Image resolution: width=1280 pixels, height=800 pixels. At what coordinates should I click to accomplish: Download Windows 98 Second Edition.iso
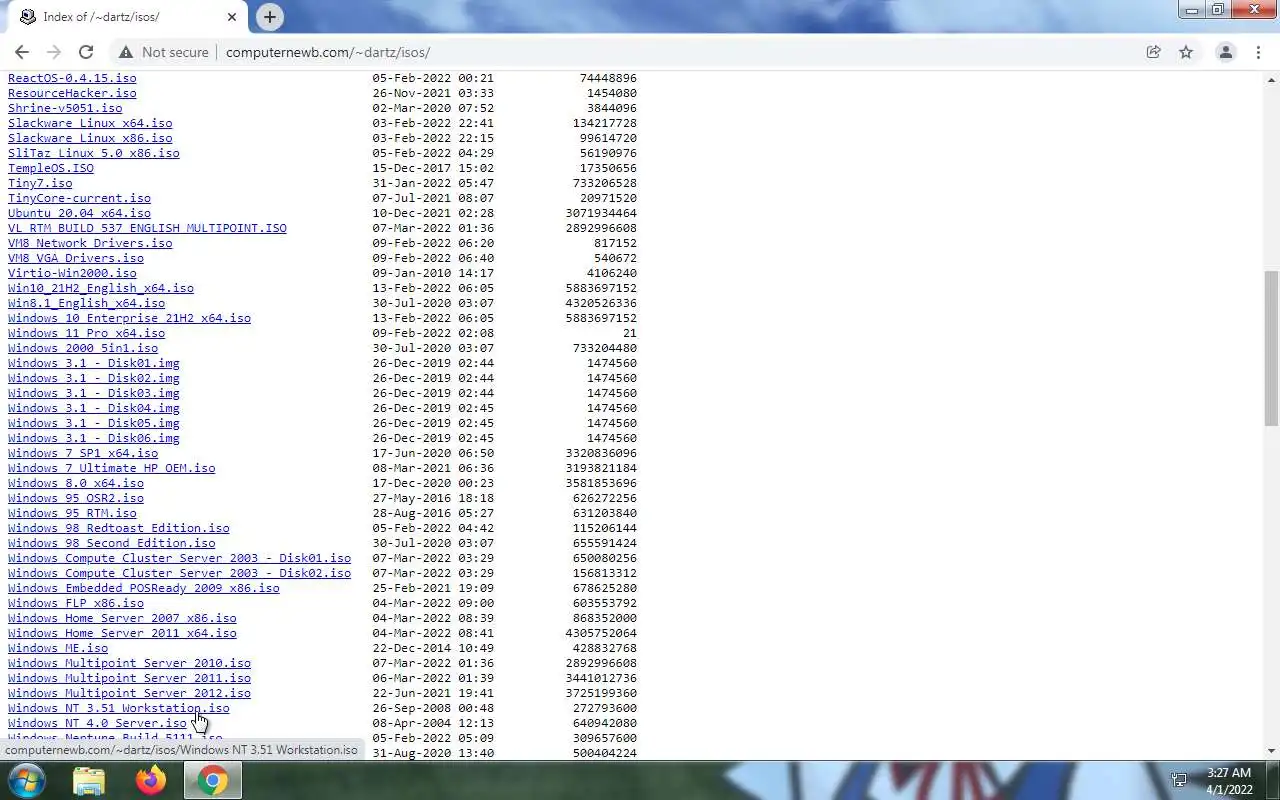pos(112,543)
